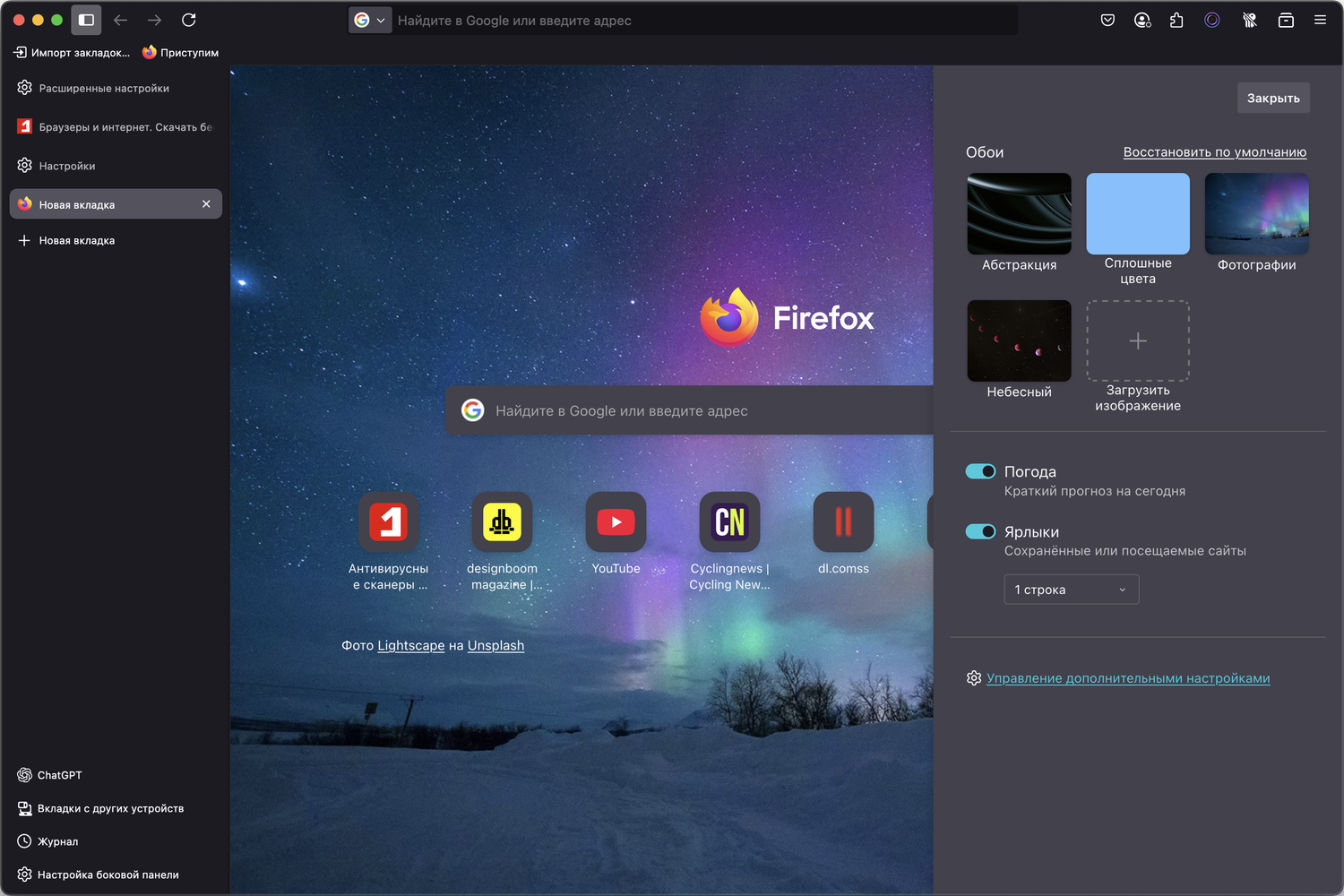
Task: Open ChatGPT in the sidebar
Action: click(x=49, y=775)
